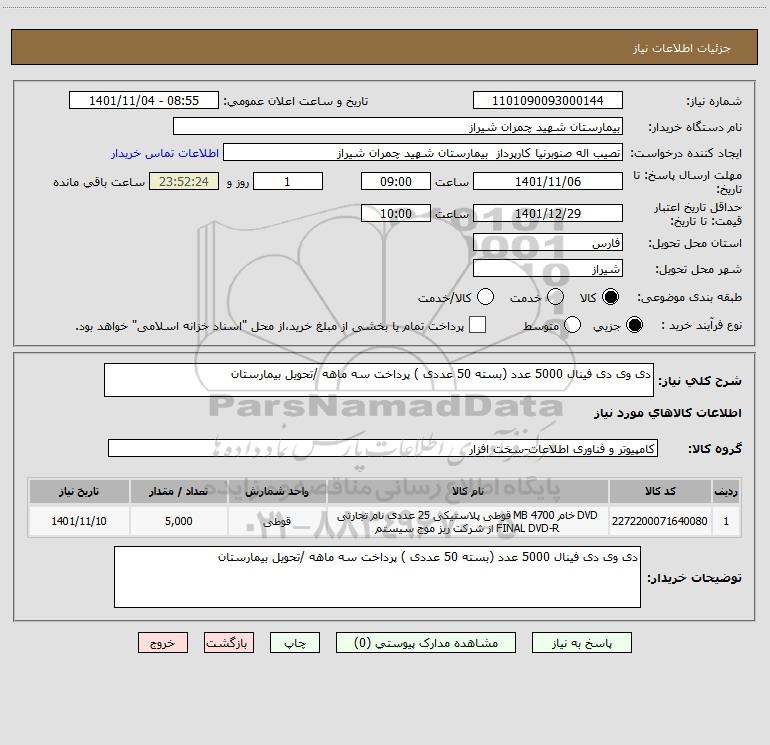Click the announcement date field 1401/11/04 - 08:55
770x745 pixels.
click(144, 101)
